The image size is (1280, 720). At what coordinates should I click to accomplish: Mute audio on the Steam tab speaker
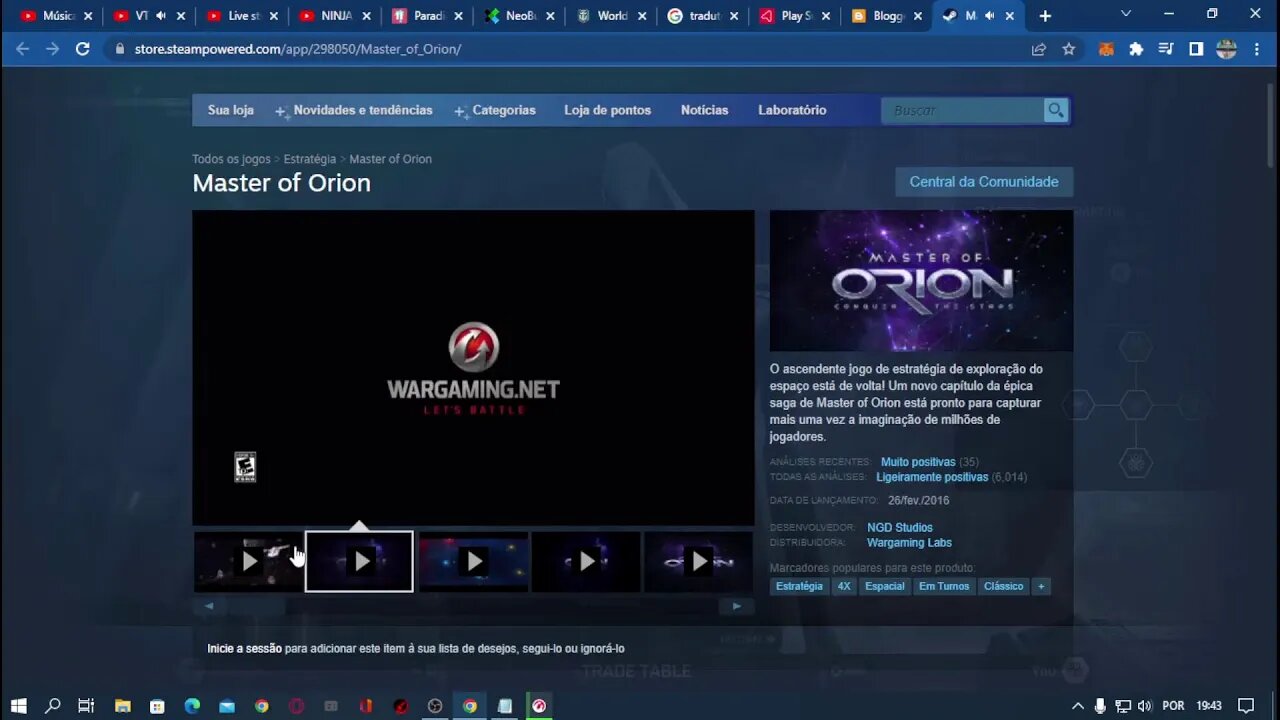[x=989, y=16]
